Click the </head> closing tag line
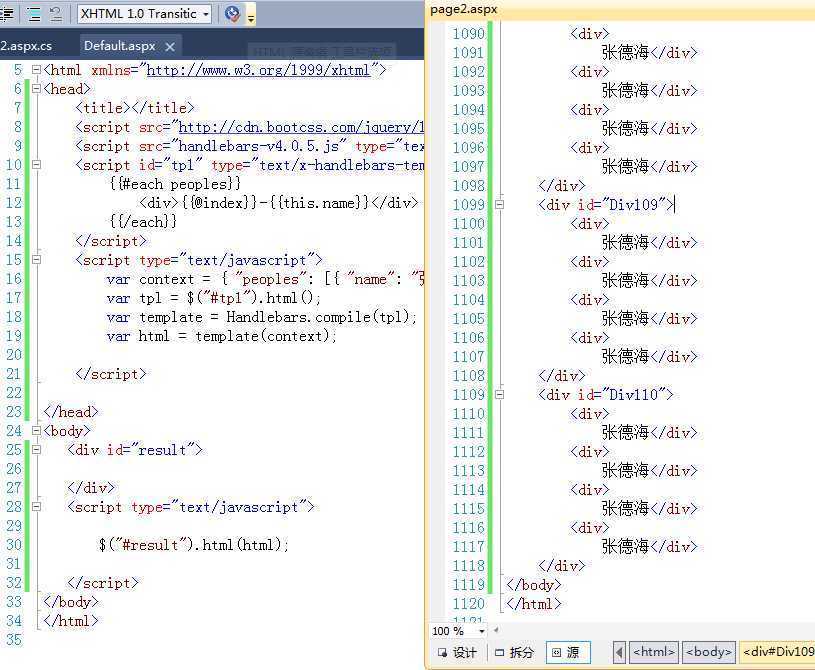Screen dimensions: 815x670 coord(71,412)
